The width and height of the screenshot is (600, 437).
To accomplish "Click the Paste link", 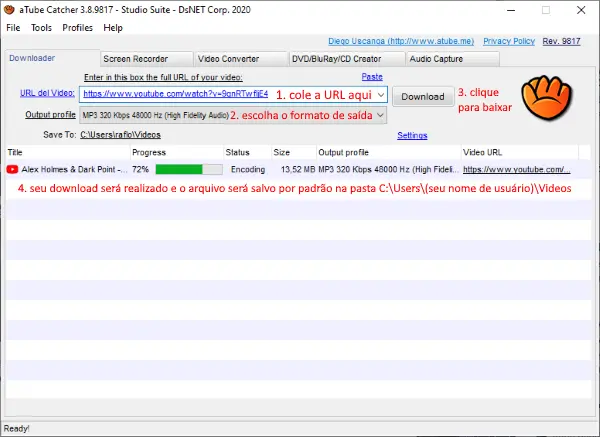I will (x=372, y=77).
